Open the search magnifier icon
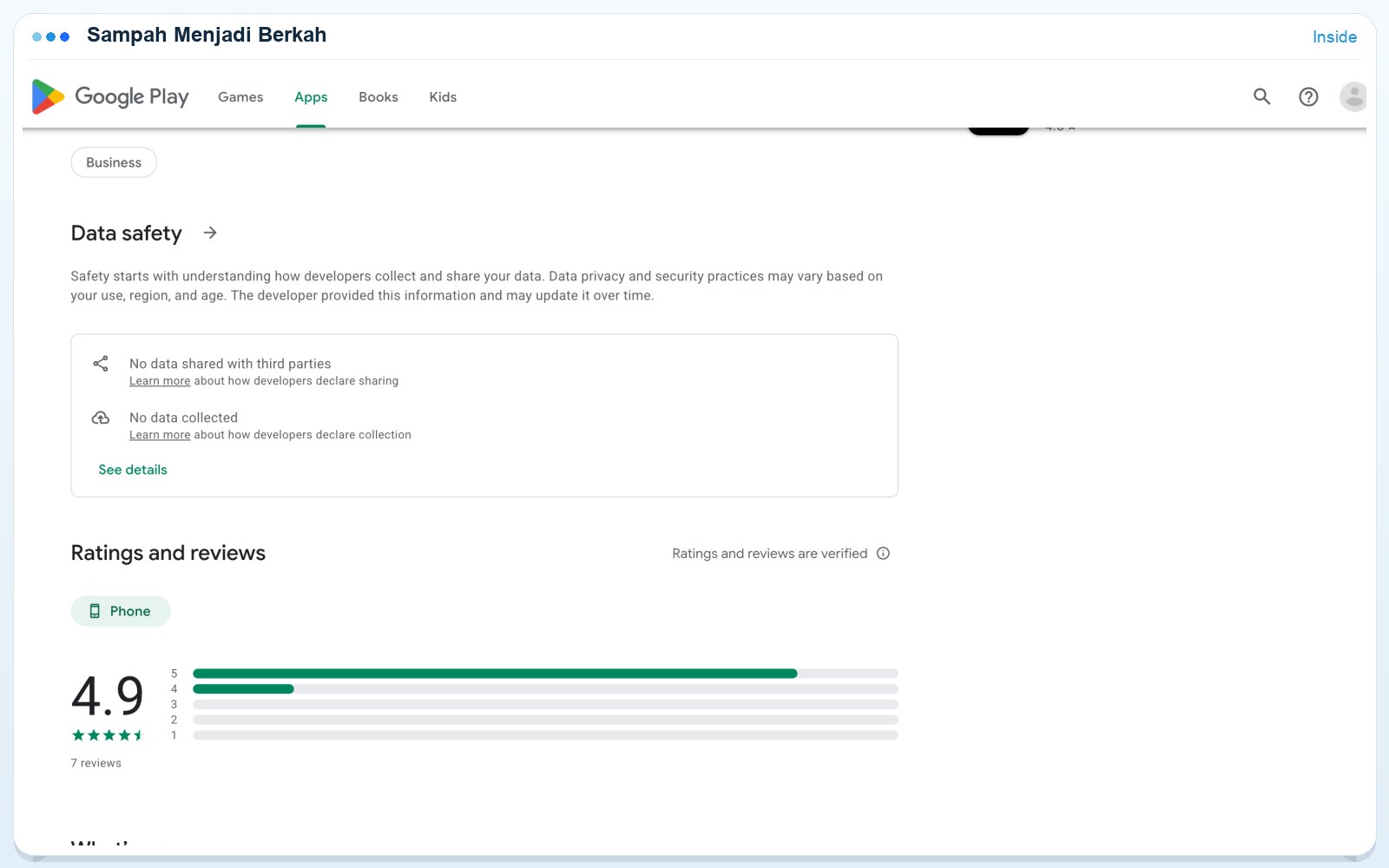The width and height of the screenshot is (1389, 868). [x=1261, y=96]
